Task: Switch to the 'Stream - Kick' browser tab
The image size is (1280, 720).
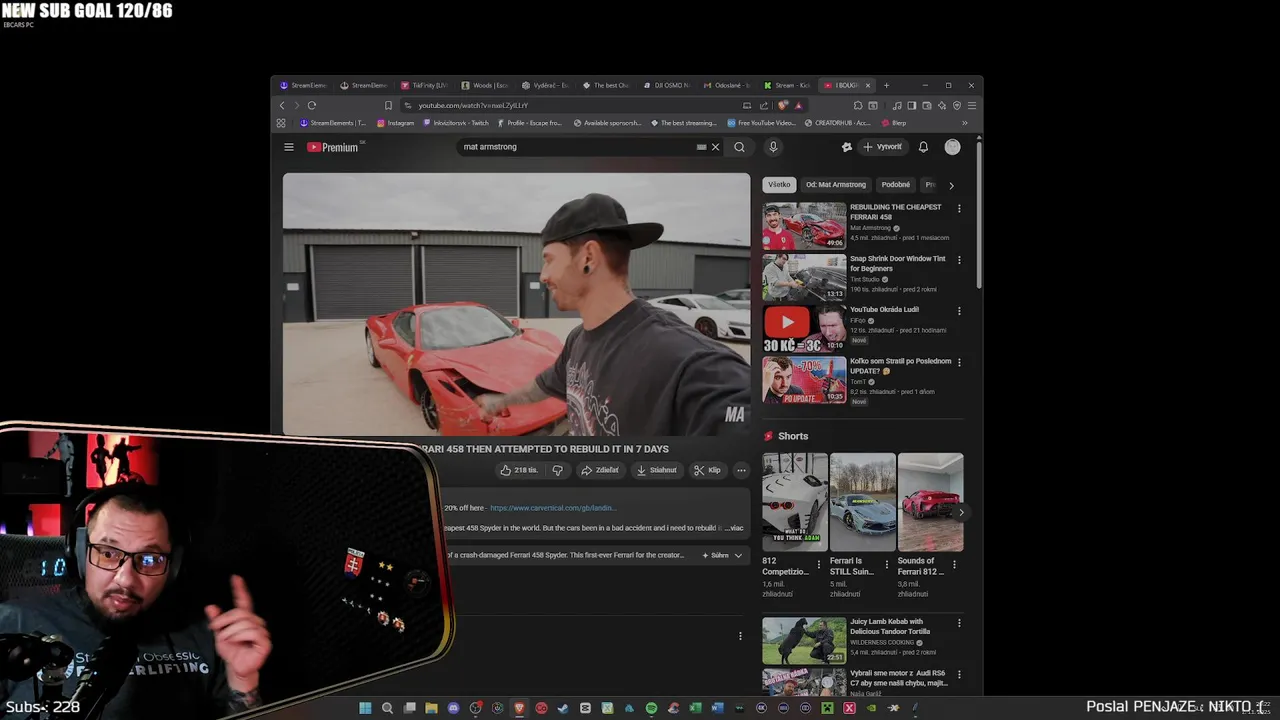Action: point(787,85)
